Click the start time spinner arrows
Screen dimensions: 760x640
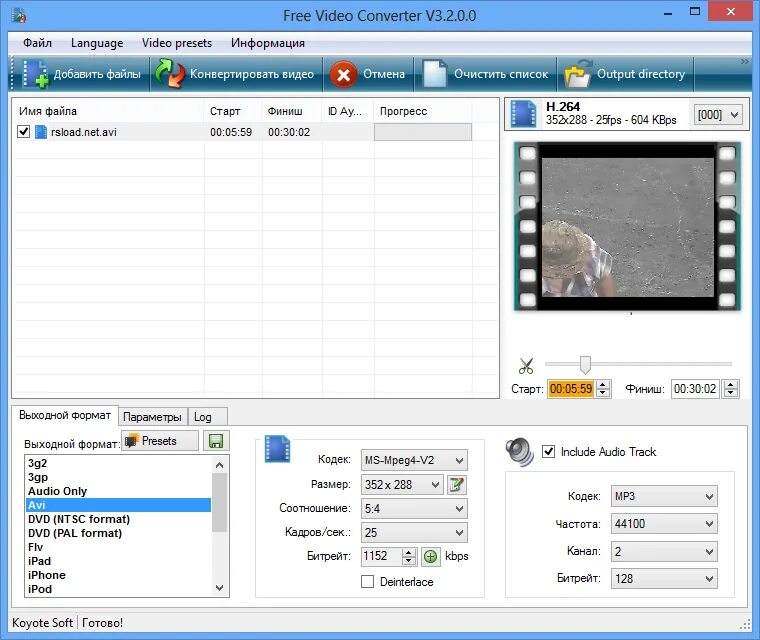602,389
